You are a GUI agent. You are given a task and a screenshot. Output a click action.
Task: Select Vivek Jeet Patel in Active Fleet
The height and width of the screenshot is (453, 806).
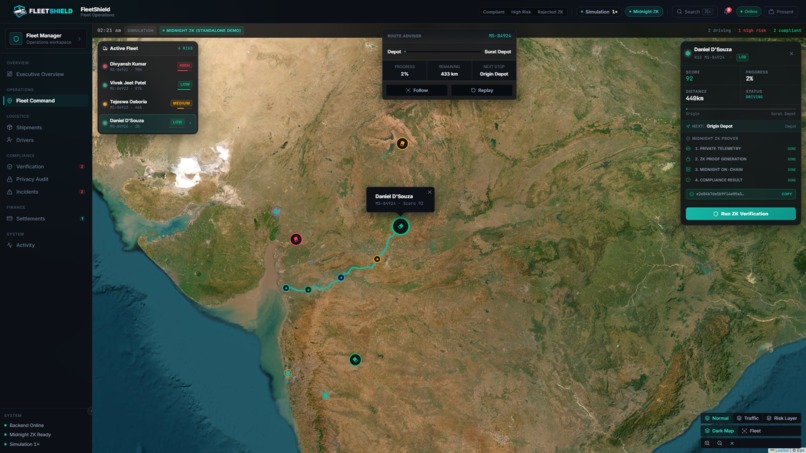click(148, 84)
